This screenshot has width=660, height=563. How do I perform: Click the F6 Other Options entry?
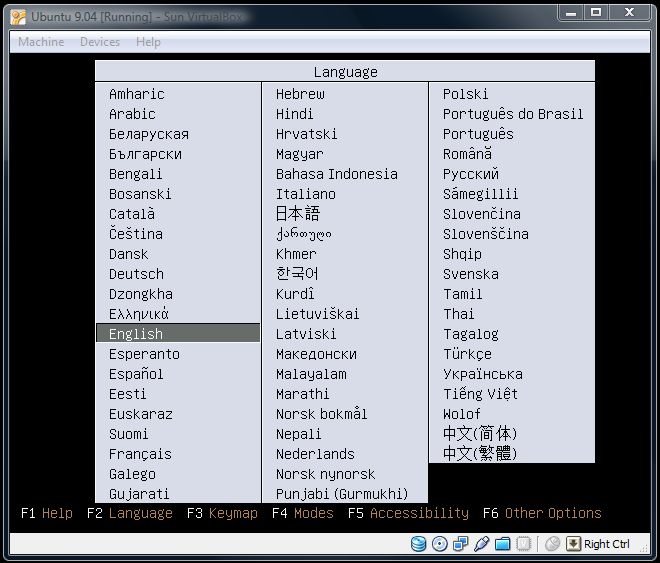coord(542,513)
